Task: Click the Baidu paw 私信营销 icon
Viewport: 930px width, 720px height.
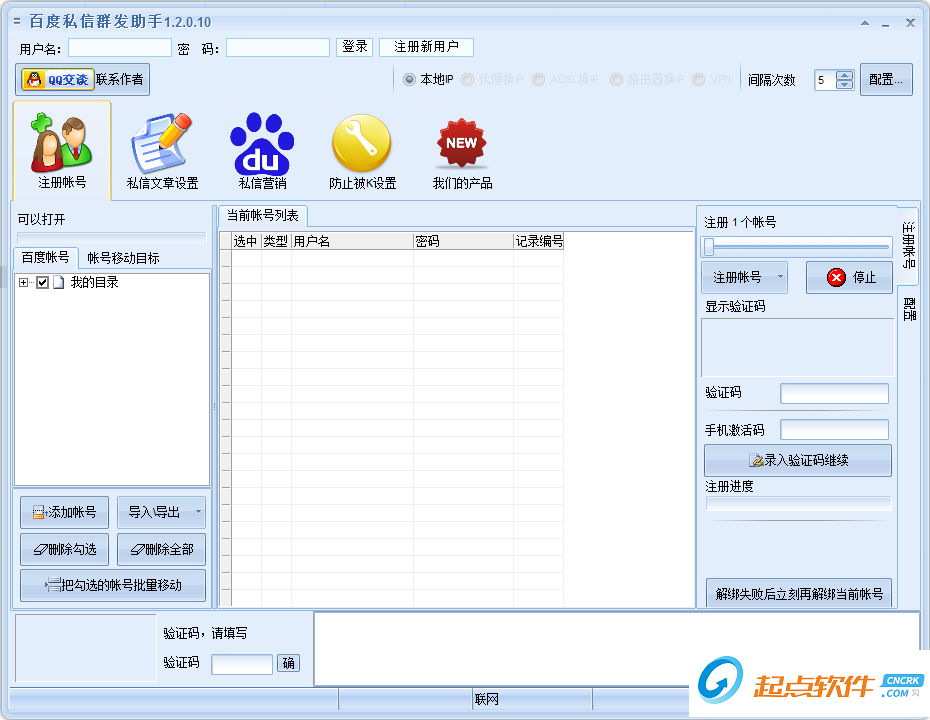Action: point(261,145)
